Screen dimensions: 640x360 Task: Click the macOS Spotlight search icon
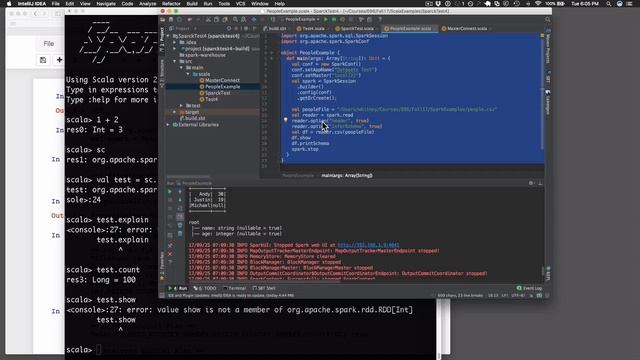(609, 4)
